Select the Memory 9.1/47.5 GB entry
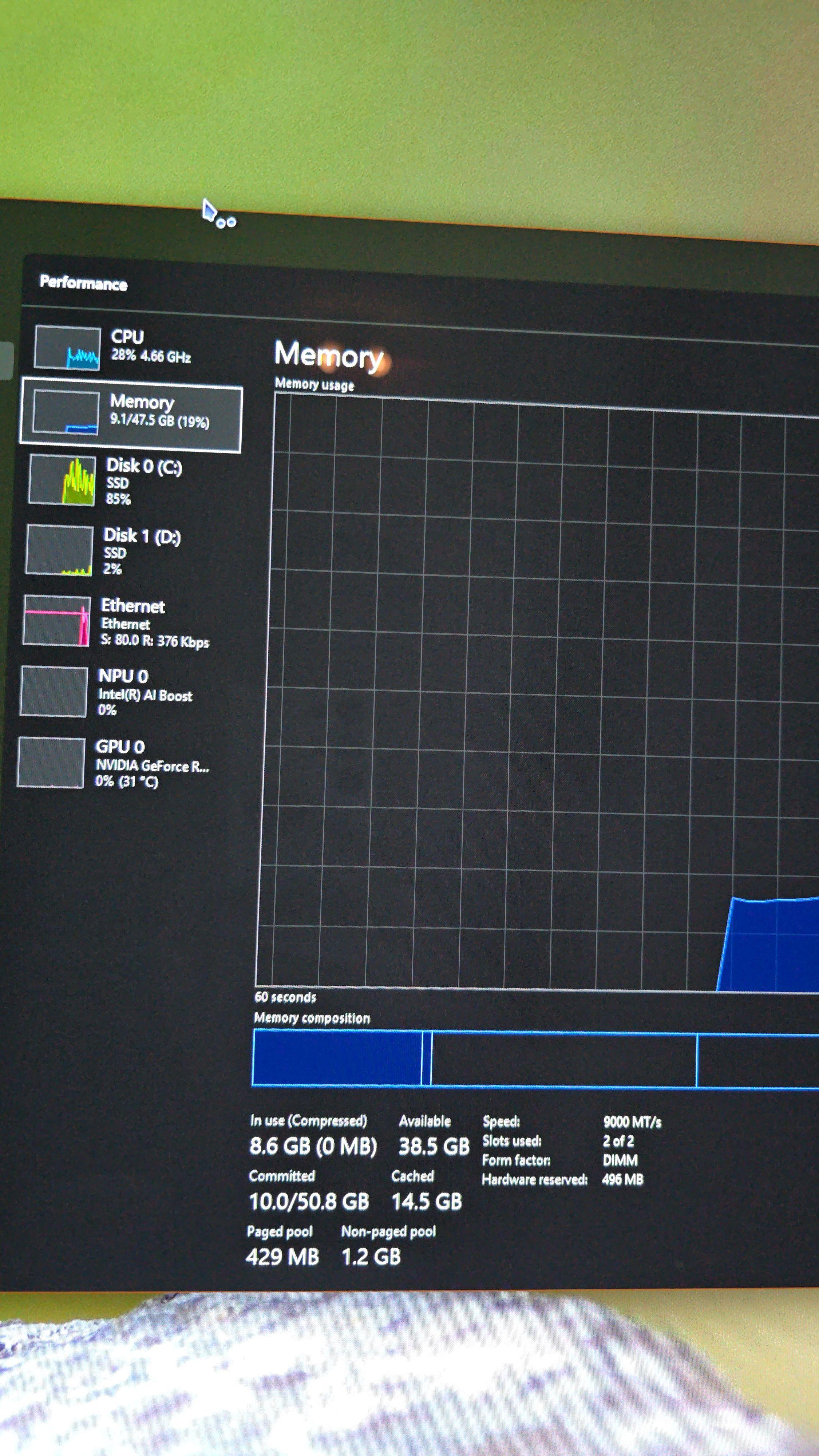The width and height of the screenshot is (819, 1456). pyautogui.click(x=159, y=411)
